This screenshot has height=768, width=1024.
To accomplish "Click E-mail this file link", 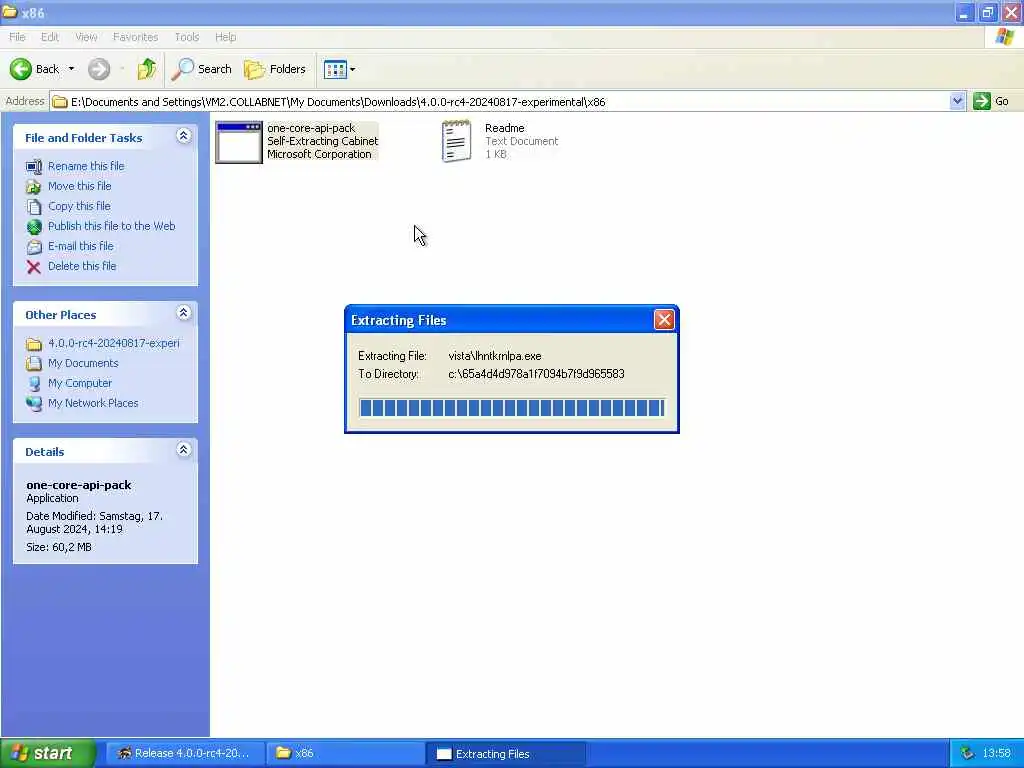I will 80,246.
